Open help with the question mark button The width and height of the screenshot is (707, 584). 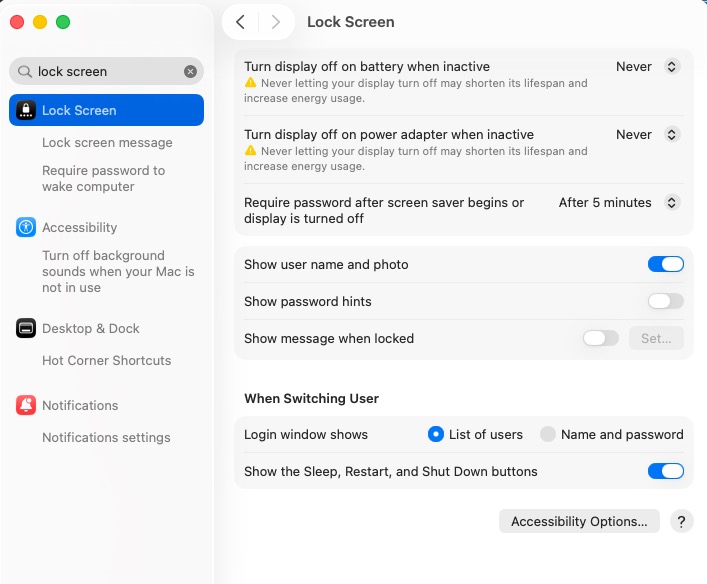681,521
